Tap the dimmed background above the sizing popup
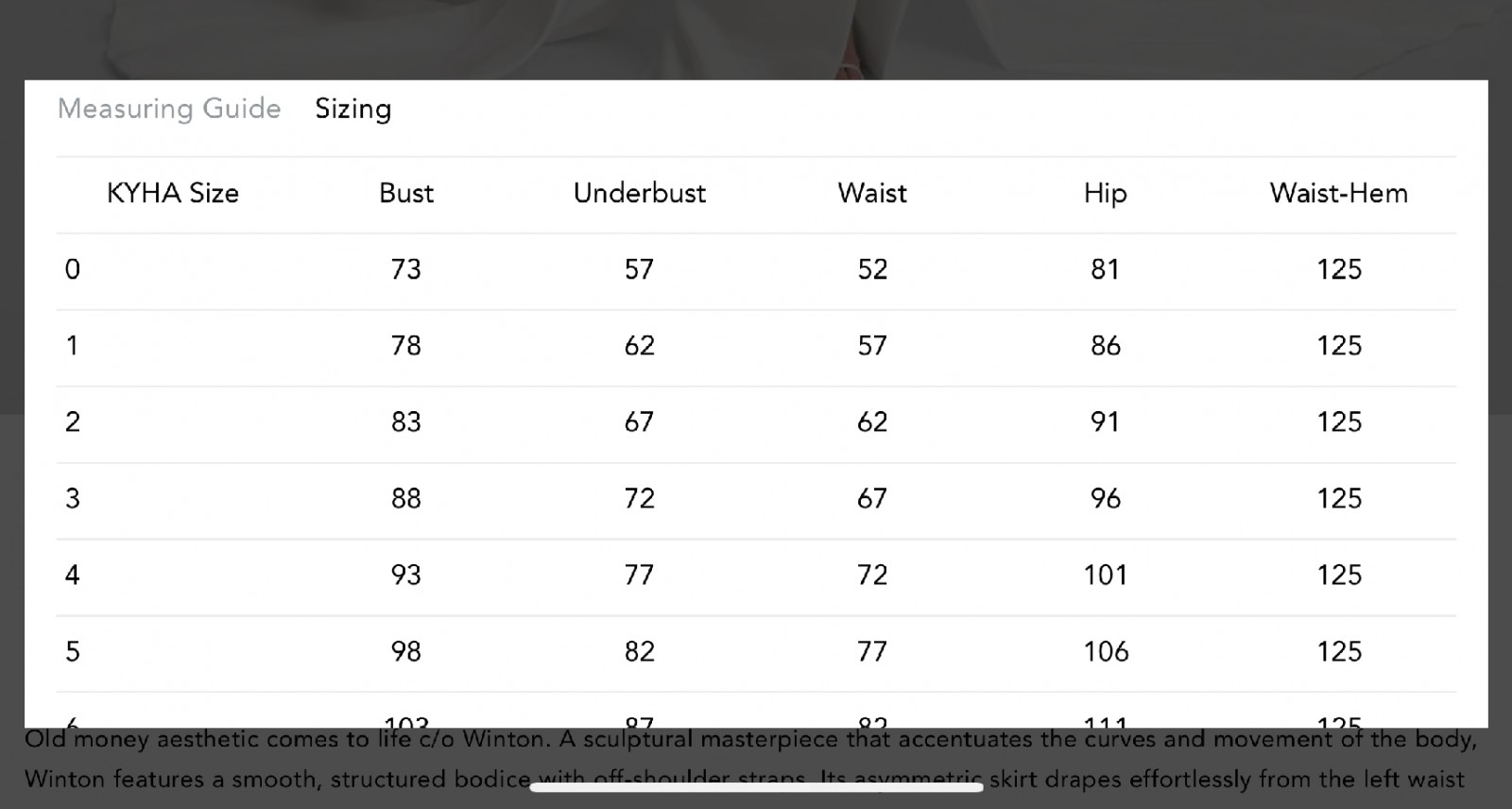Viewport: 1512px width, 809px height. tap(756, 38)
